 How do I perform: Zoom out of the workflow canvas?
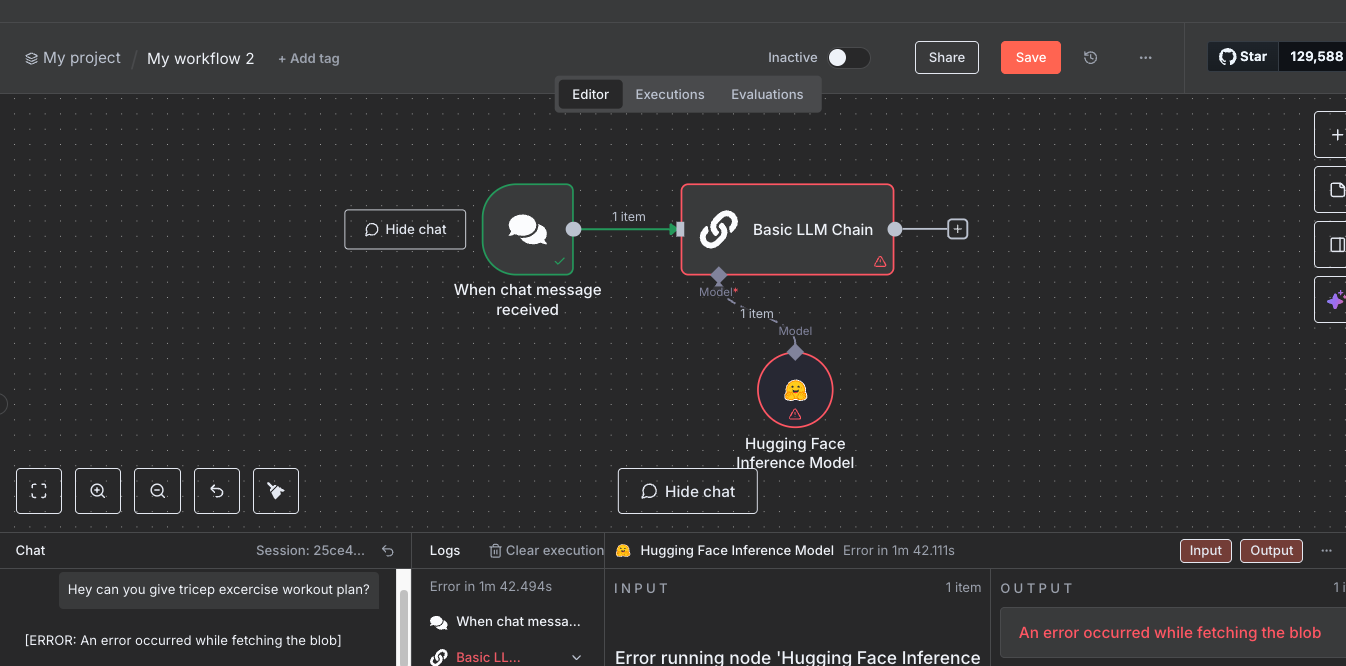(x=157, y=491)
